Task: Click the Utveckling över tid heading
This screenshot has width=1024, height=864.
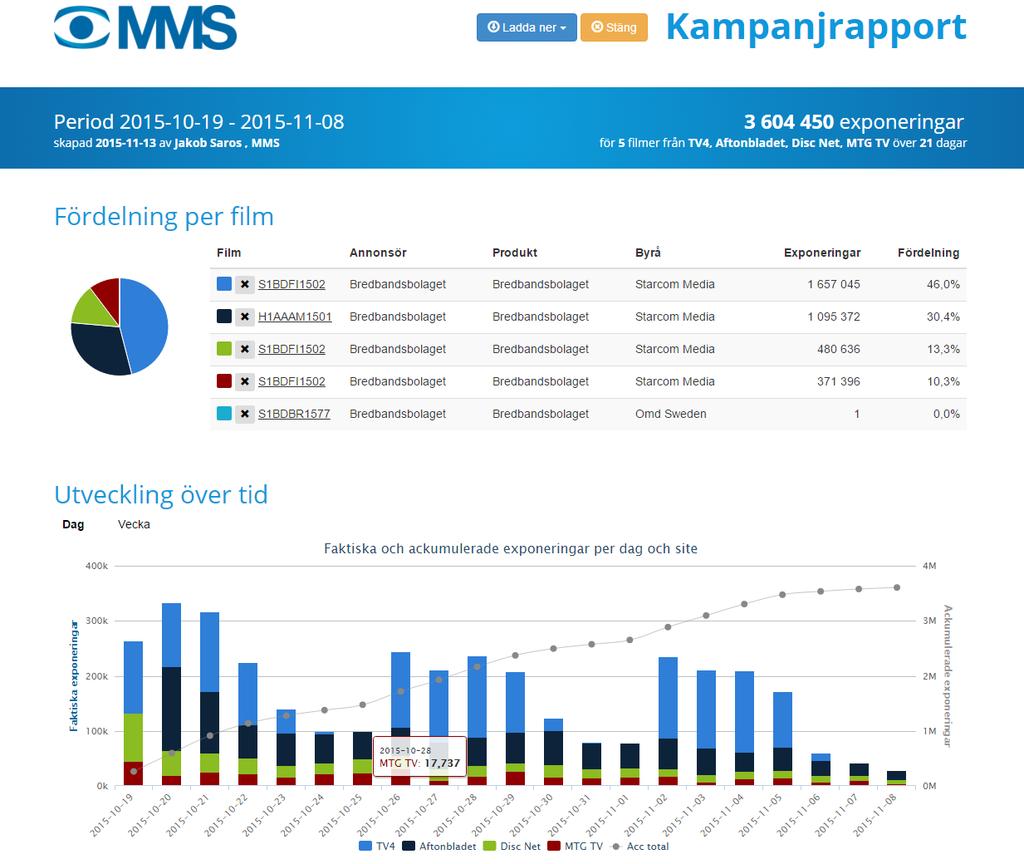Action: [161, 495]
